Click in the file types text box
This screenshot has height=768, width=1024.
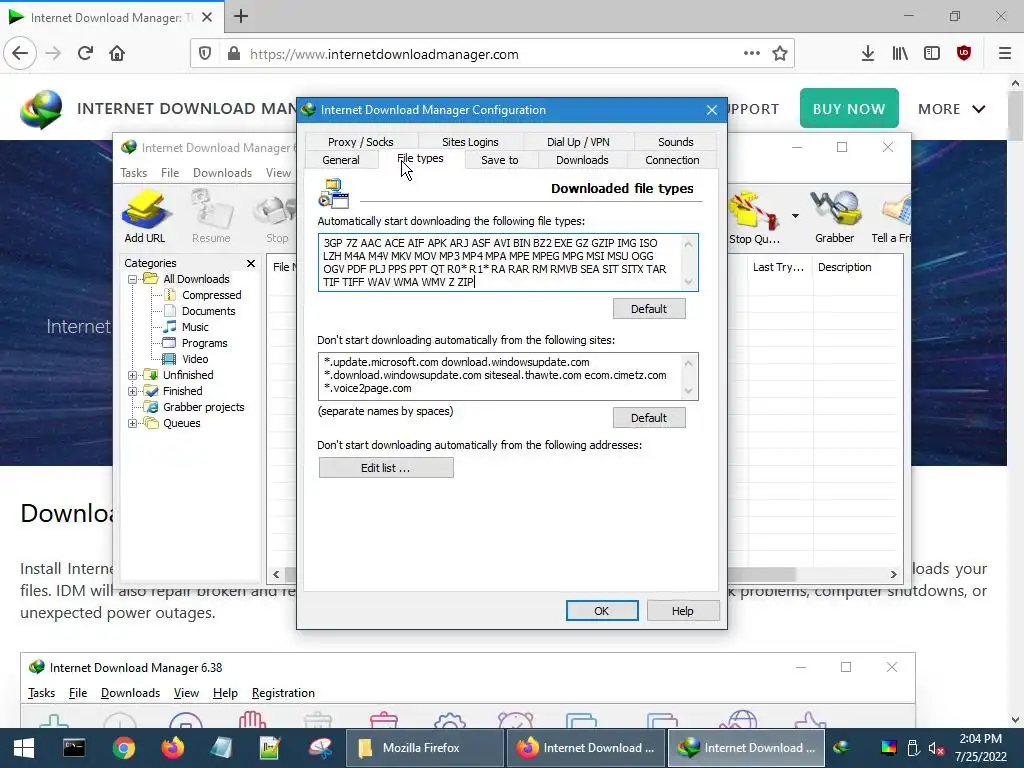(508, 263)
